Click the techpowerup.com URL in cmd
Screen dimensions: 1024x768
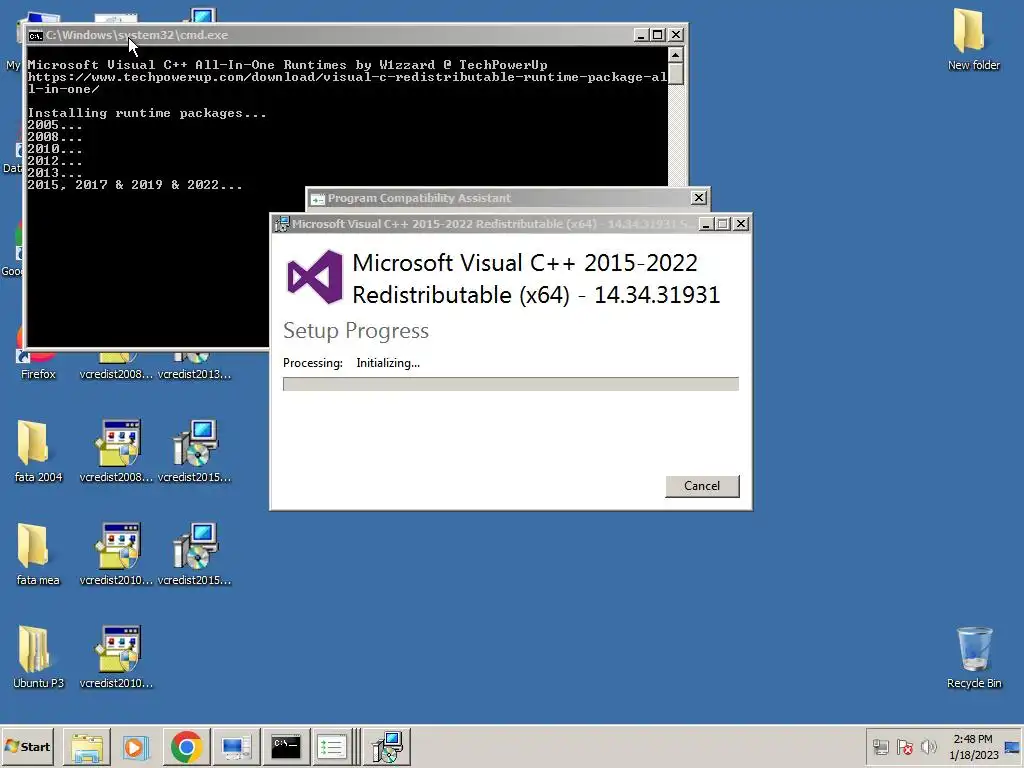[x=347, y=83]
